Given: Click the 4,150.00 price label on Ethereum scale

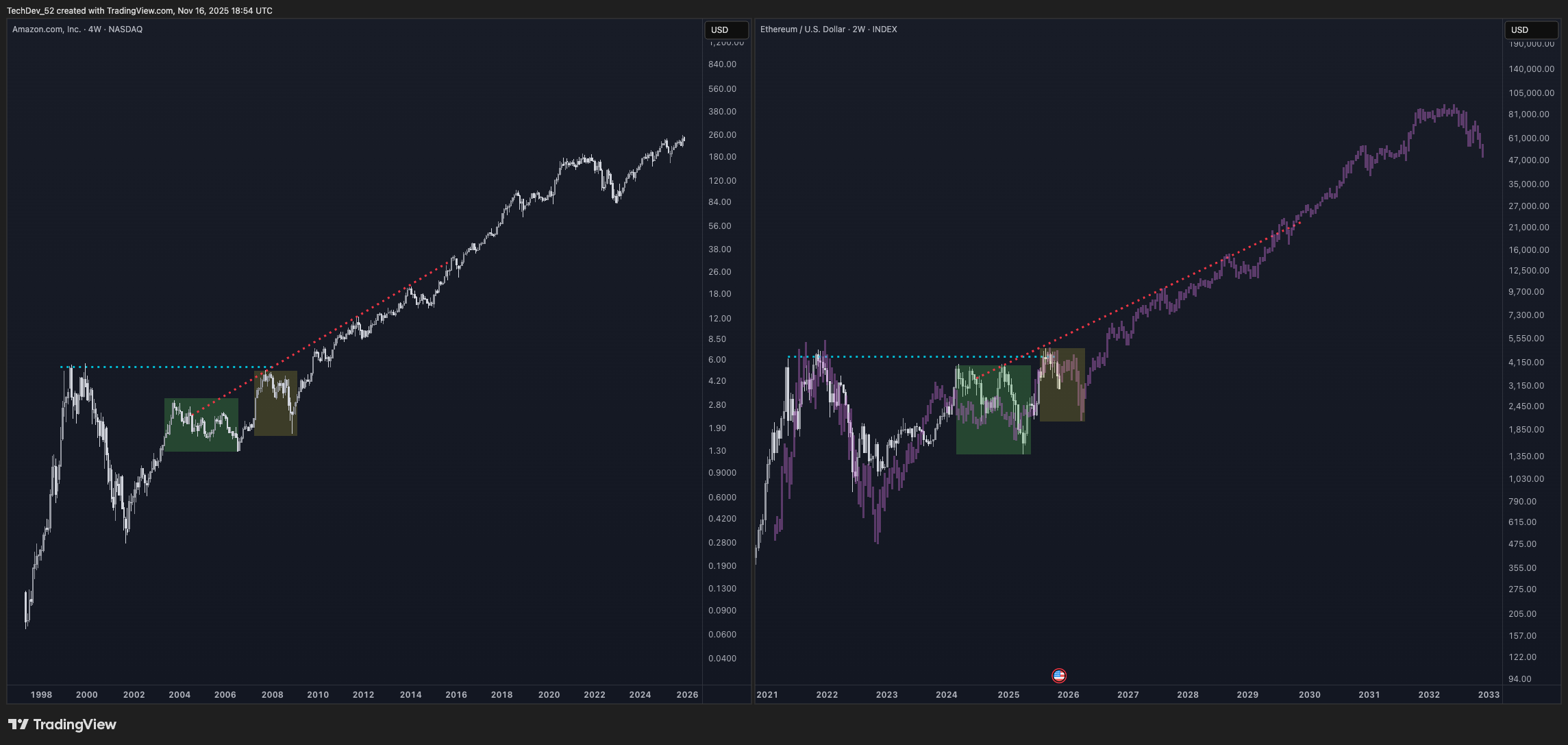Looking at the screenshot, I should click(x=1526, y=362).
